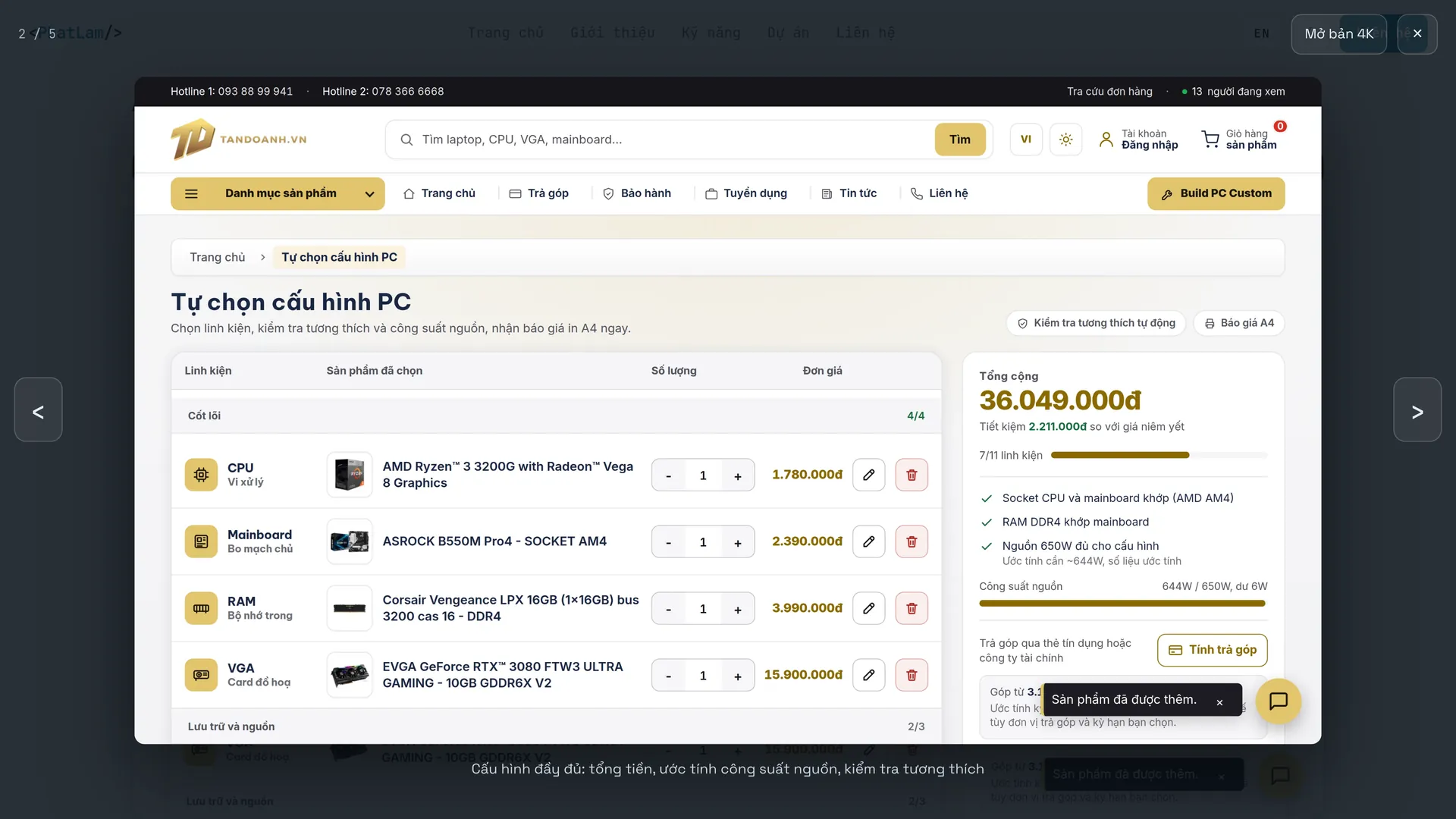Open the chat bubble widget
Viewport: 1456px width, 819px height.
1279,701
